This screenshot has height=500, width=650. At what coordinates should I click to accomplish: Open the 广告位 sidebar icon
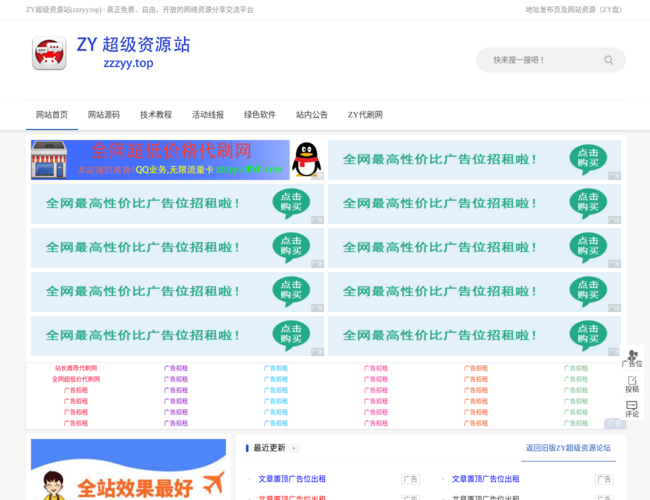point(632,359)
